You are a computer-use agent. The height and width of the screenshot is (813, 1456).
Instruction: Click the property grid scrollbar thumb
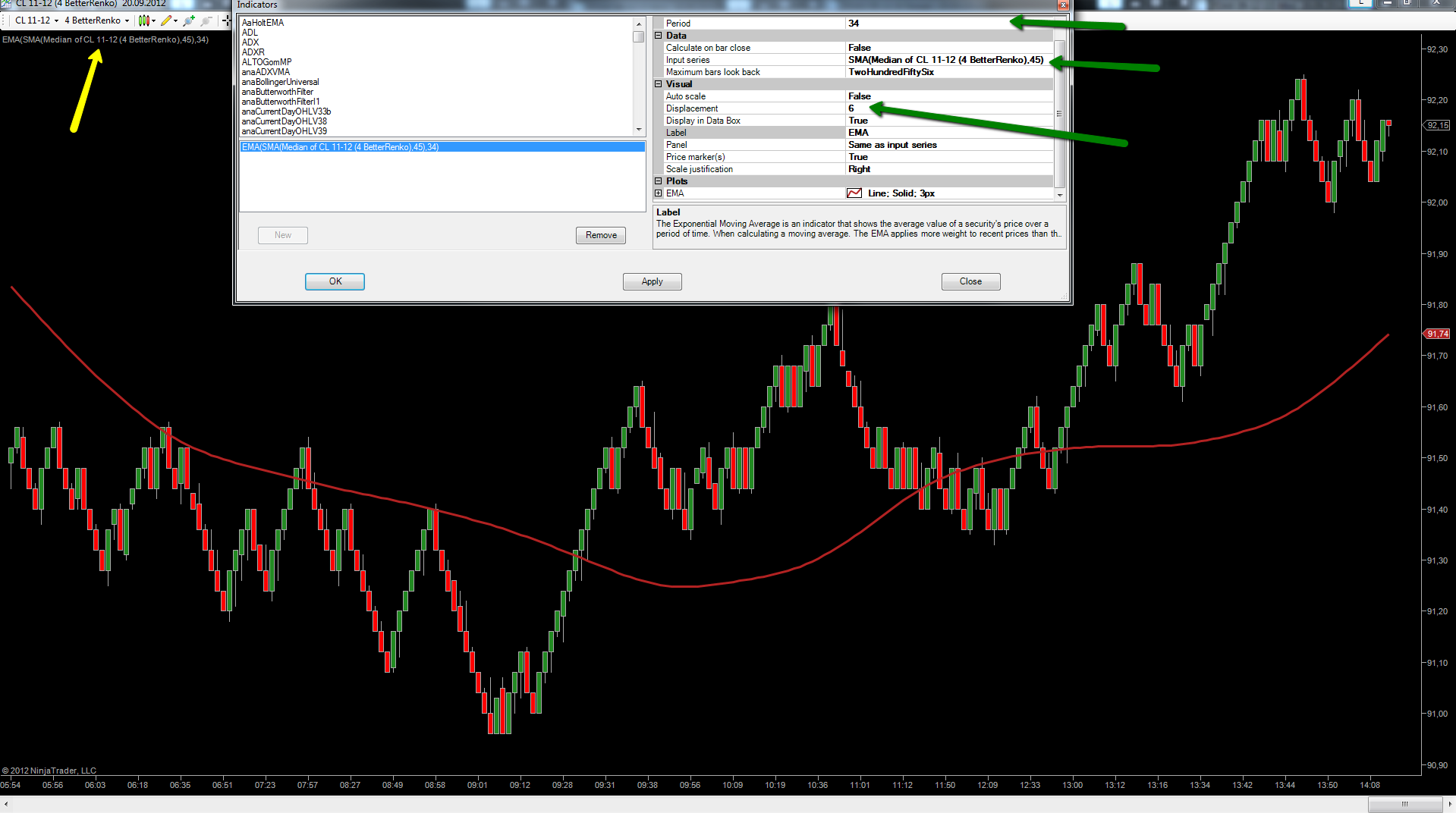coord(1060,114)
